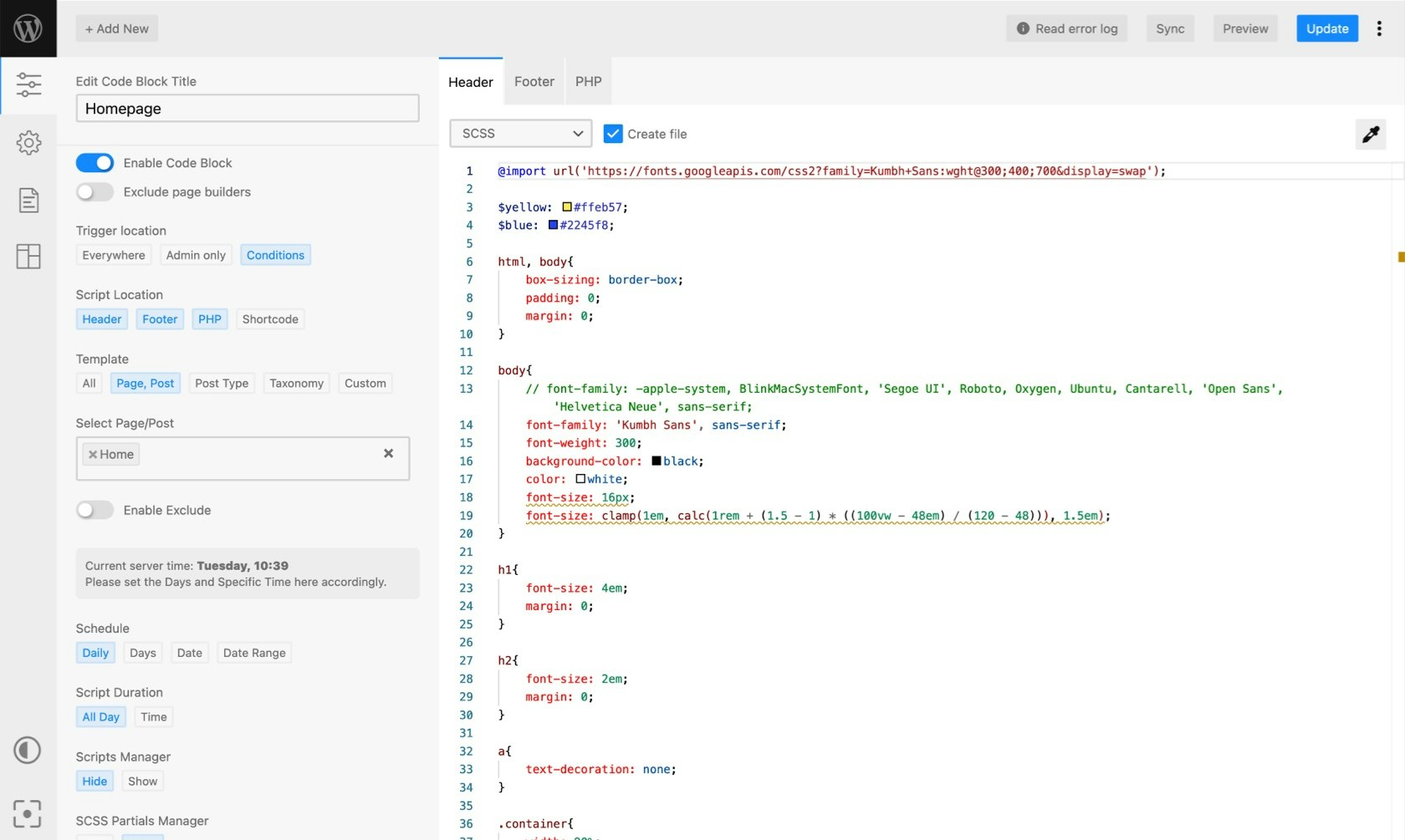Open the eyedropper color picker tool
Image resolution: width=1405 pixels, height=840 pixels.
tap(1371, 134)
